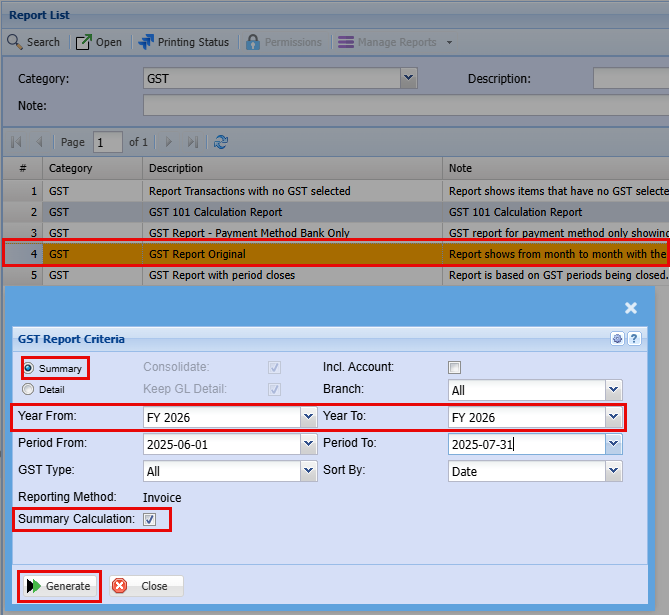Close the criteria popup with white X
Screen dimensions: 670x615
[x=631, y=308]
